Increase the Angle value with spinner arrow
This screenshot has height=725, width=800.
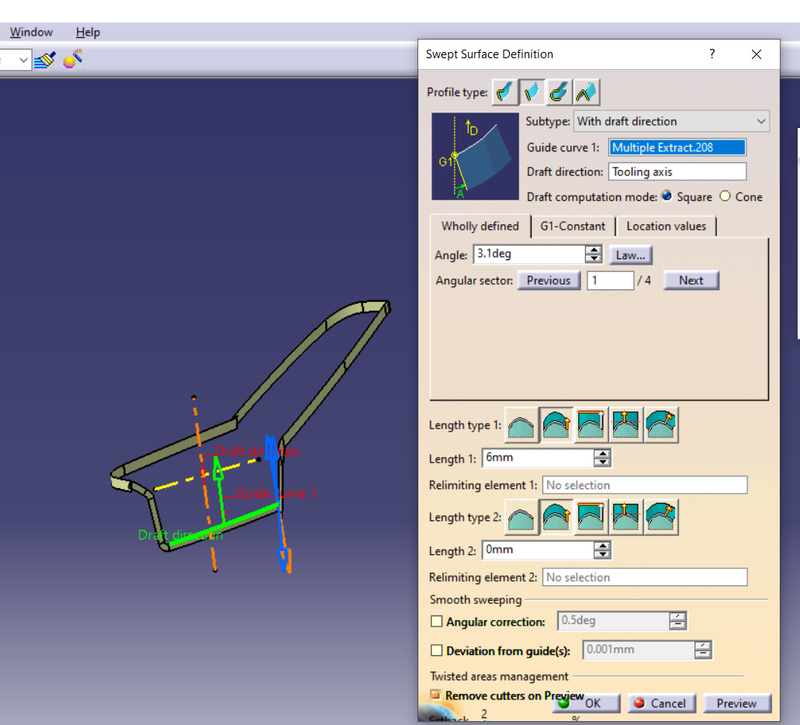coord(593,250)
